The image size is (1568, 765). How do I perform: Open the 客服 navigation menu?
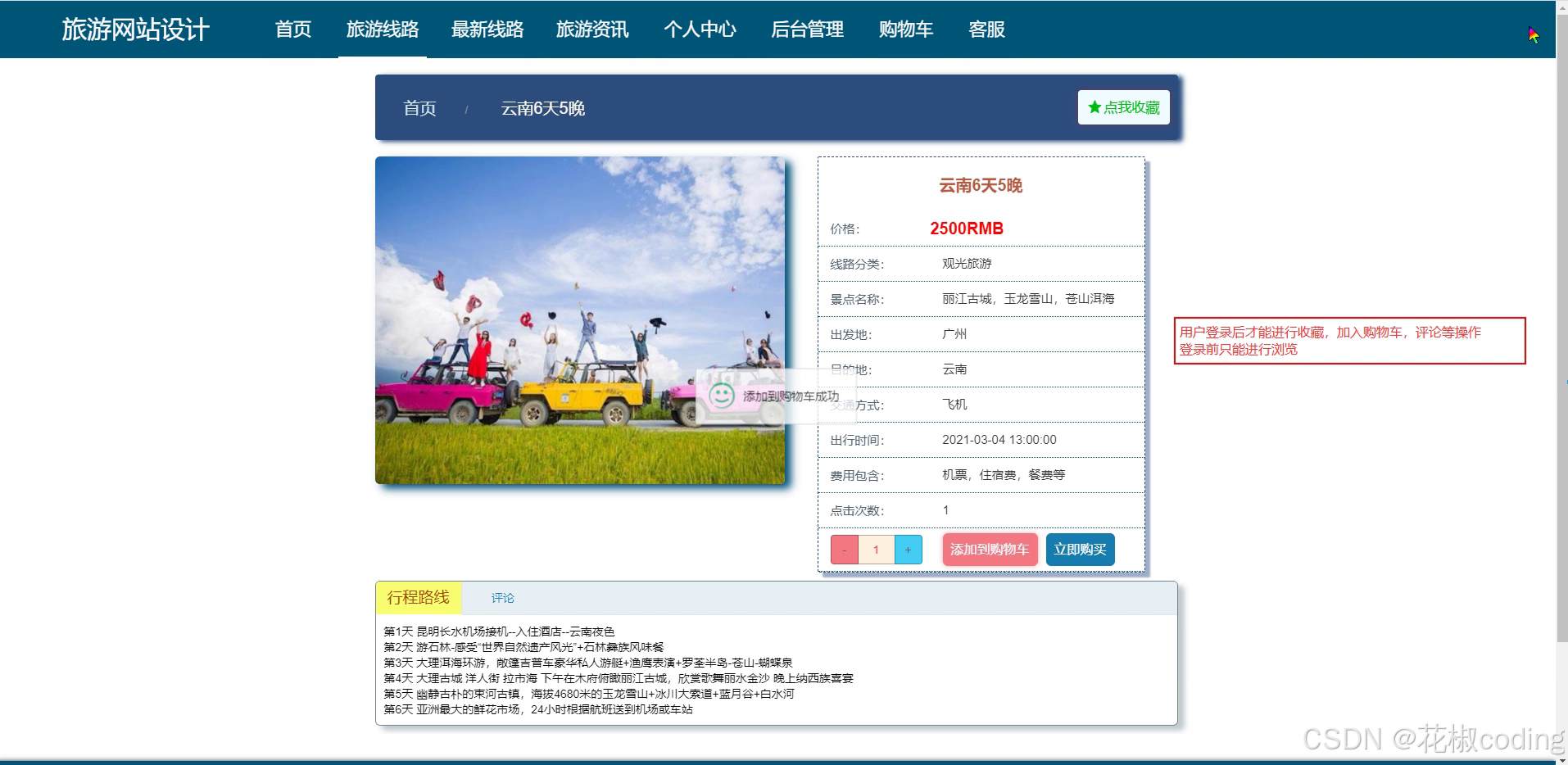click(986, 29)
